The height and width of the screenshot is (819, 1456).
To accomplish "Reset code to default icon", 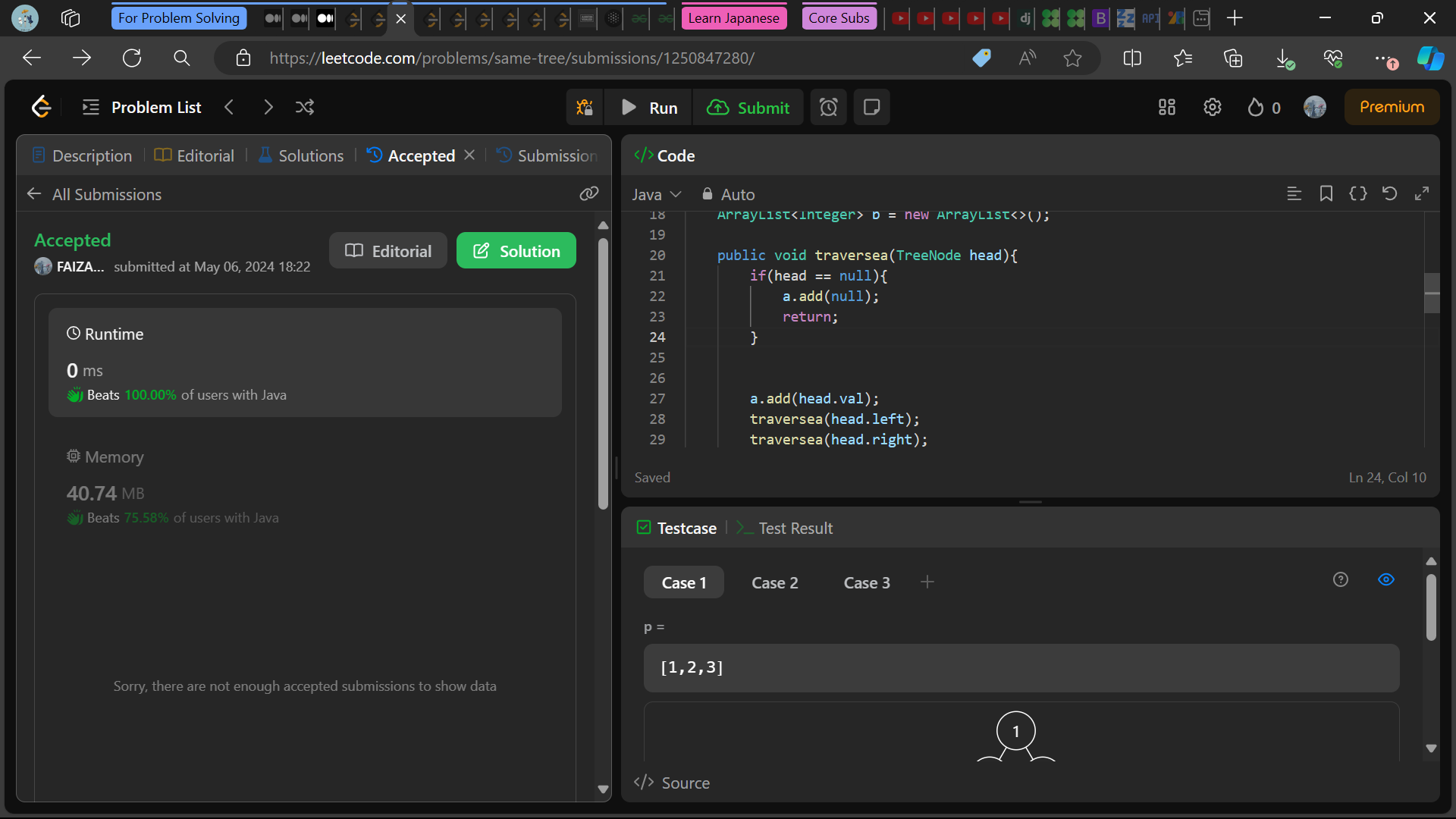I will point(1390,194).
